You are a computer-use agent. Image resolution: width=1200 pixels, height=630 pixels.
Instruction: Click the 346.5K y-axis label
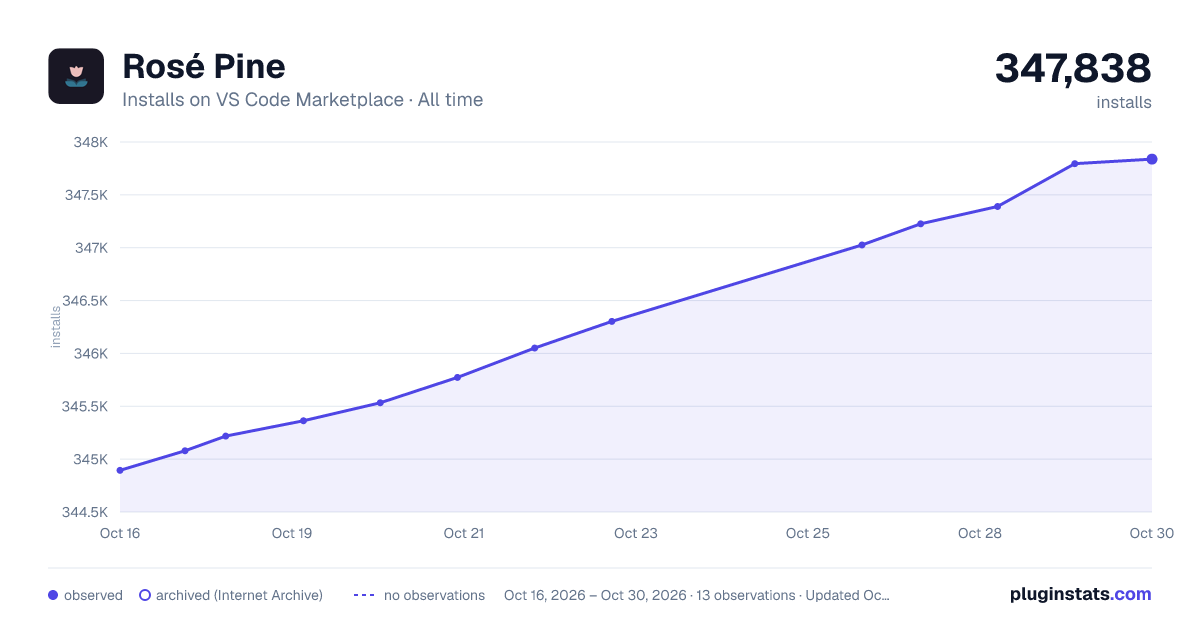[85, 301]
